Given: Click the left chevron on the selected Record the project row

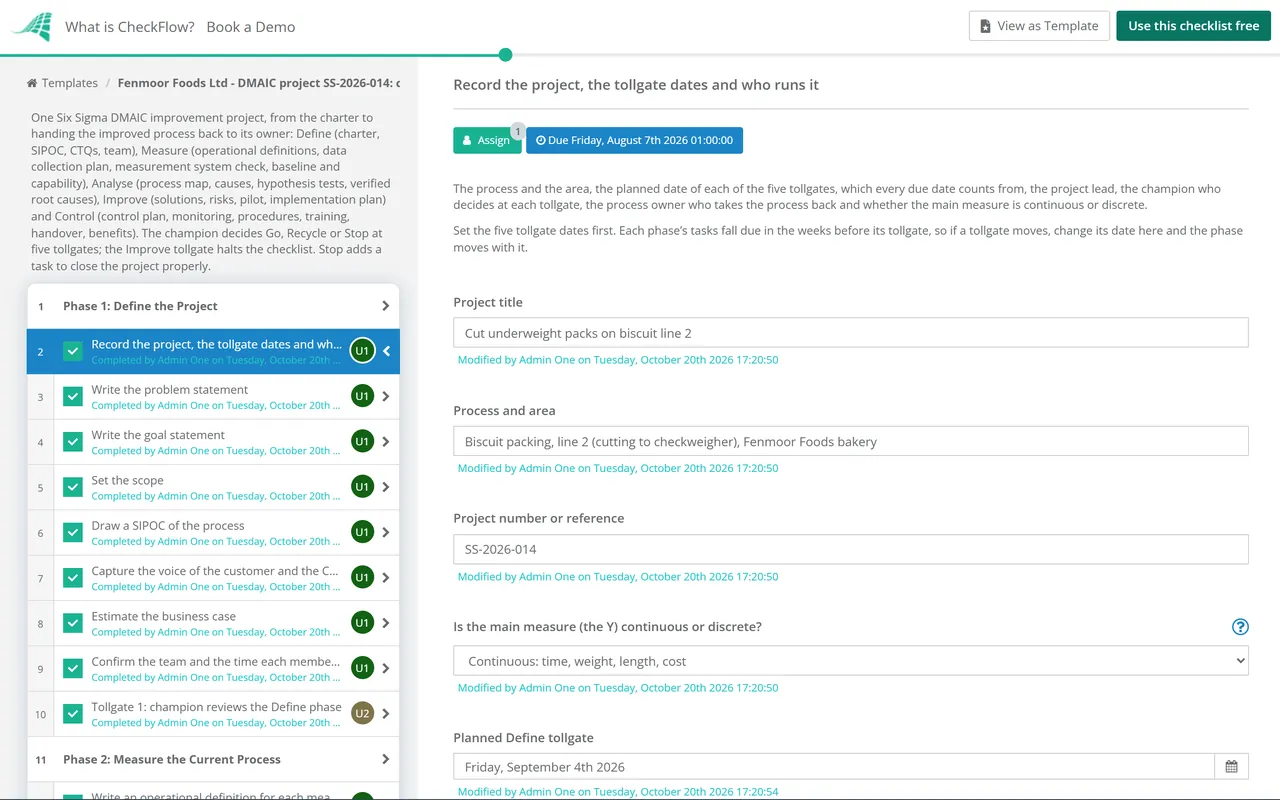Looking at the screenshot, I should click(387, 351).
